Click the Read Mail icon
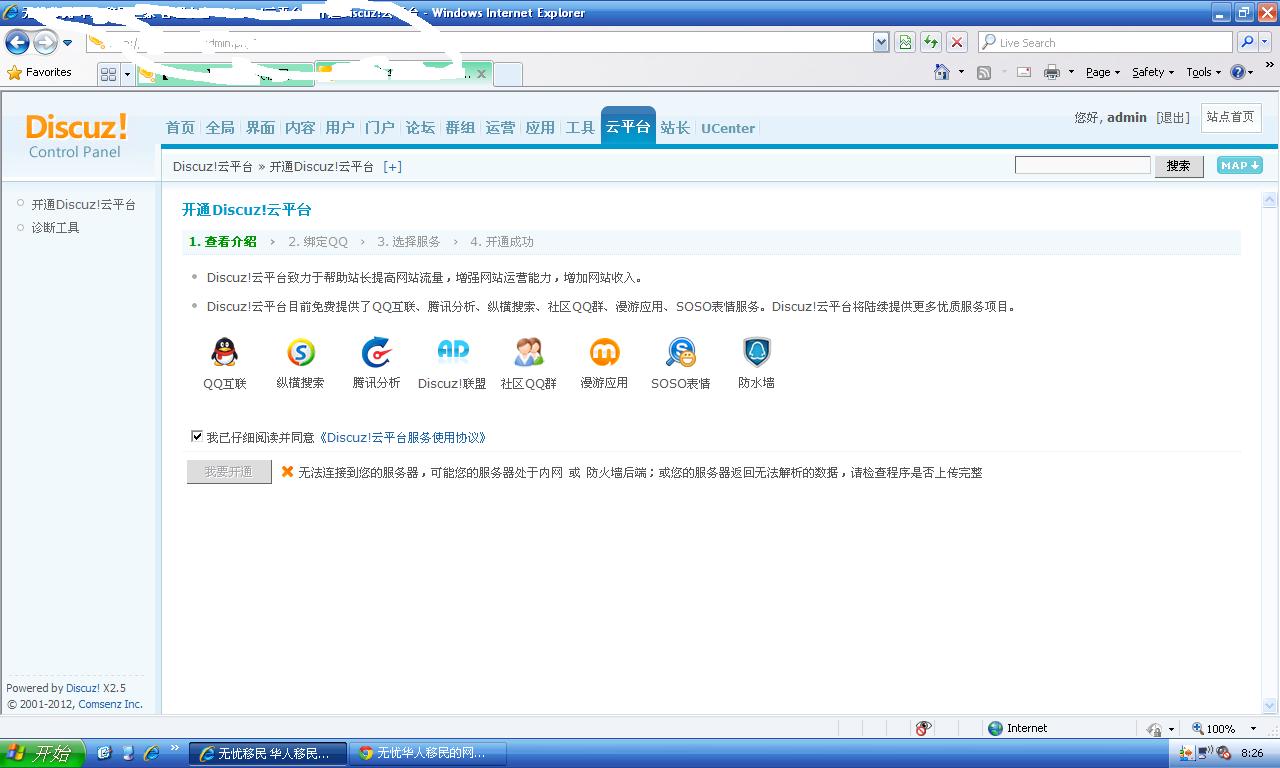This screenshot has width=1280, height=768. [1024, 72]
